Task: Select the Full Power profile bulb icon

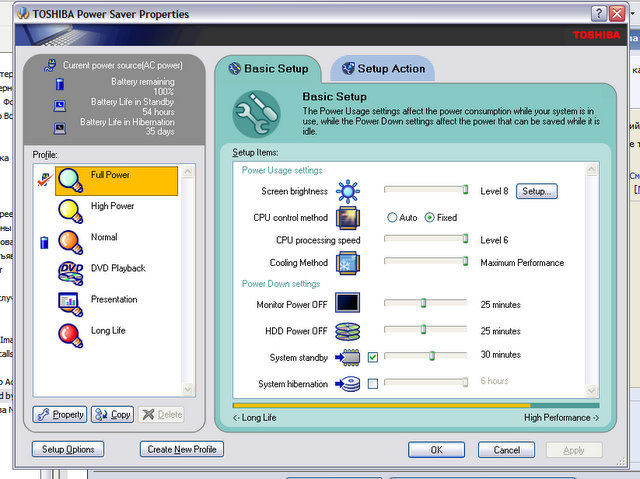Action: tap(70, 180)
